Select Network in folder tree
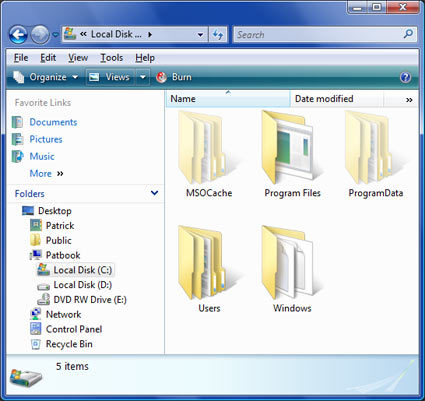Image resolution: width=425 pixels, height=401 pixels. pyautogui.click(x=63, y=314)
